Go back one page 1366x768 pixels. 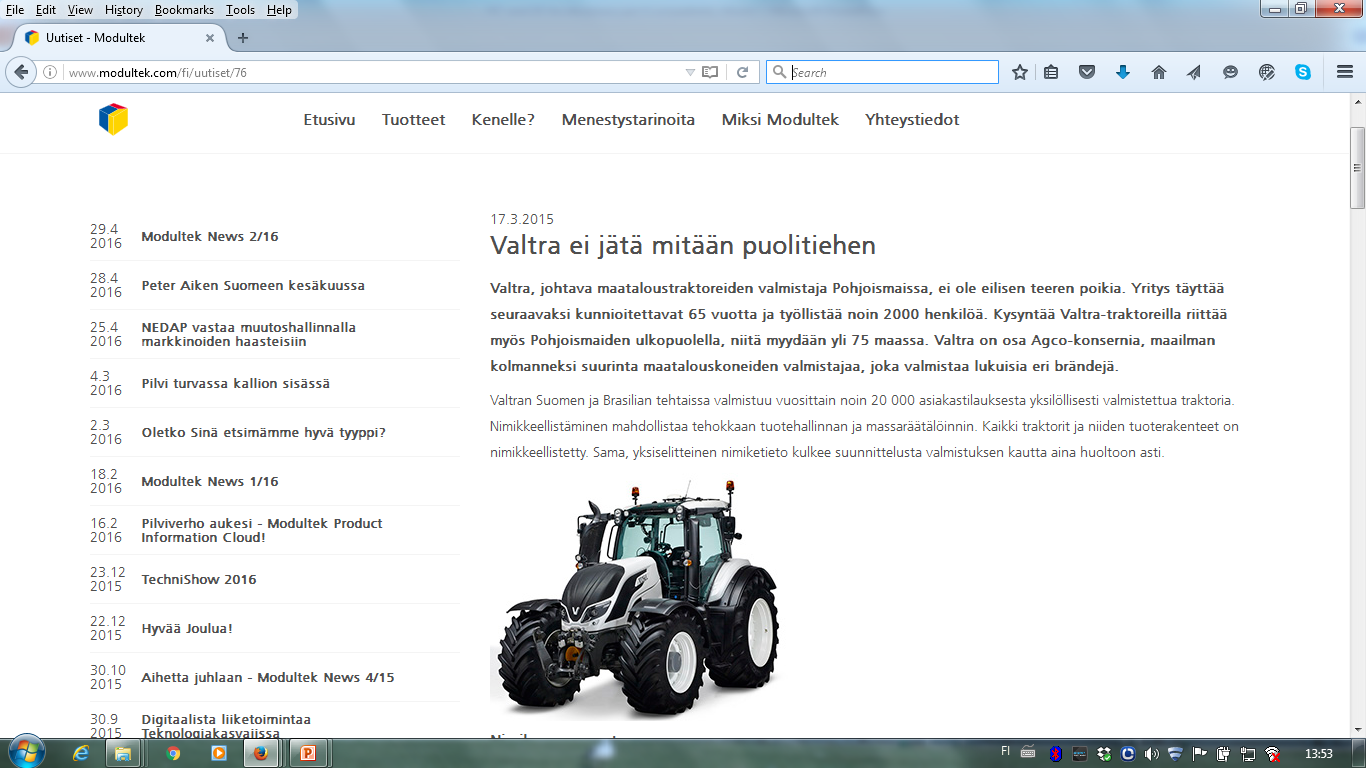(x=21, y=72)
